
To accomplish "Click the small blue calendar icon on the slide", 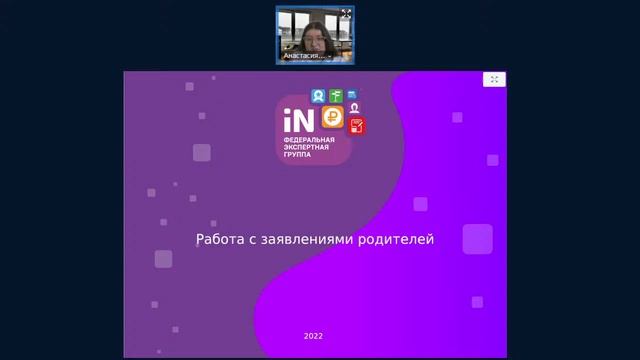I will point(352,95).
